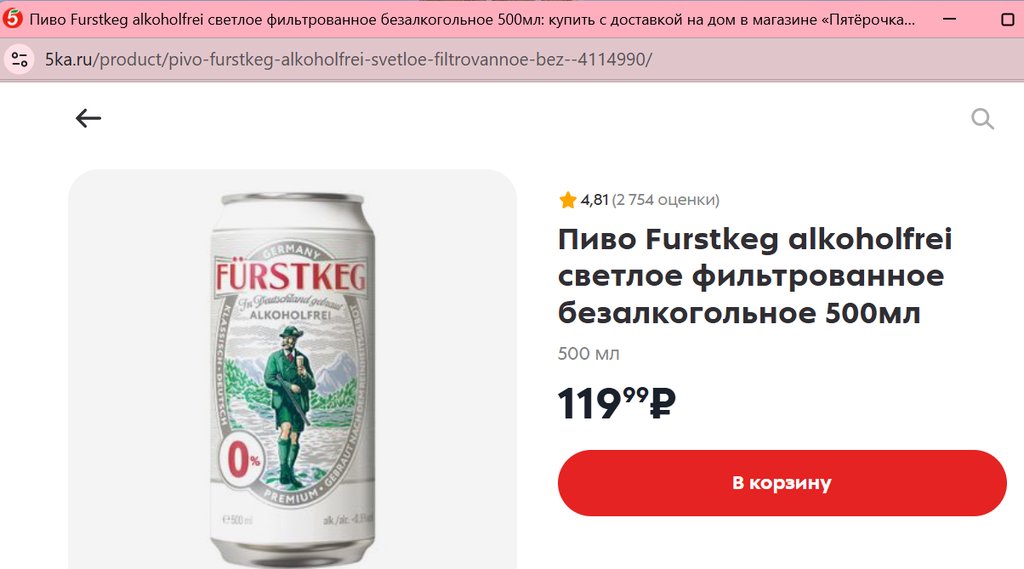The width and height of the screenshot is (1024, 569).
Task: Click the yellow star rating icon
Action: [568, 200]
